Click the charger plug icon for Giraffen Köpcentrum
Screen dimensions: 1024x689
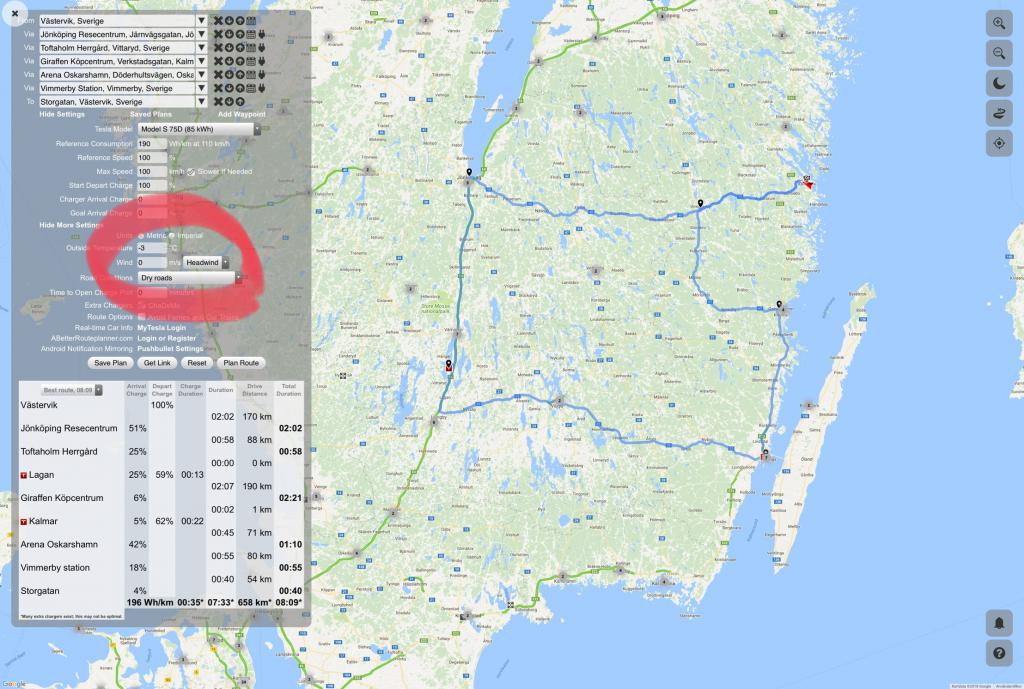(x=263, y=61)
